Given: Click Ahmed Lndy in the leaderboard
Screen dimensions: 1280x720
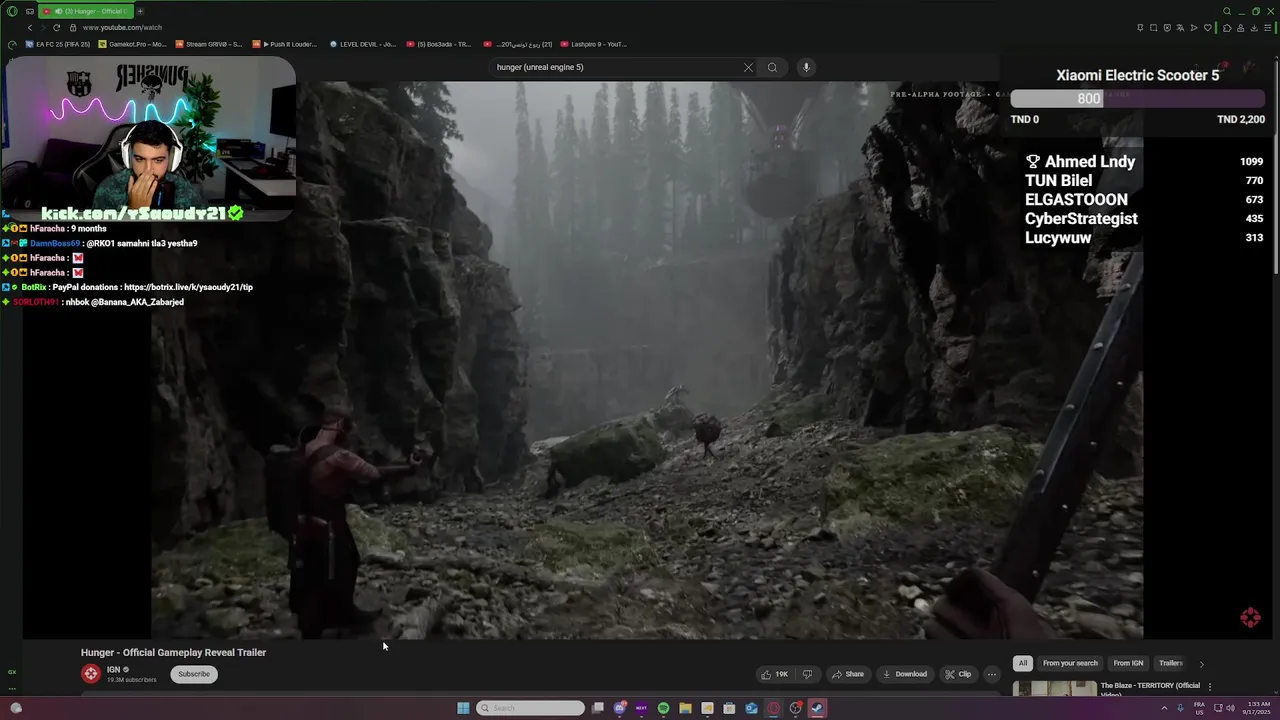Looking at the screenshot, I should (x=1089, y=161).
